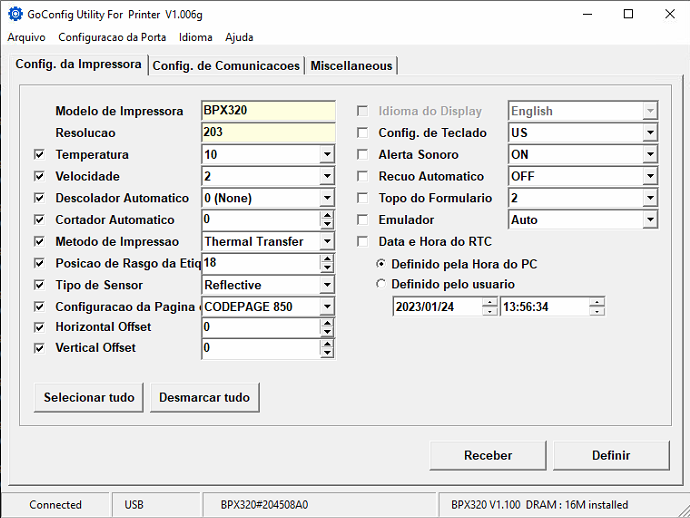Click the Desmarcar tudo button

205,397
